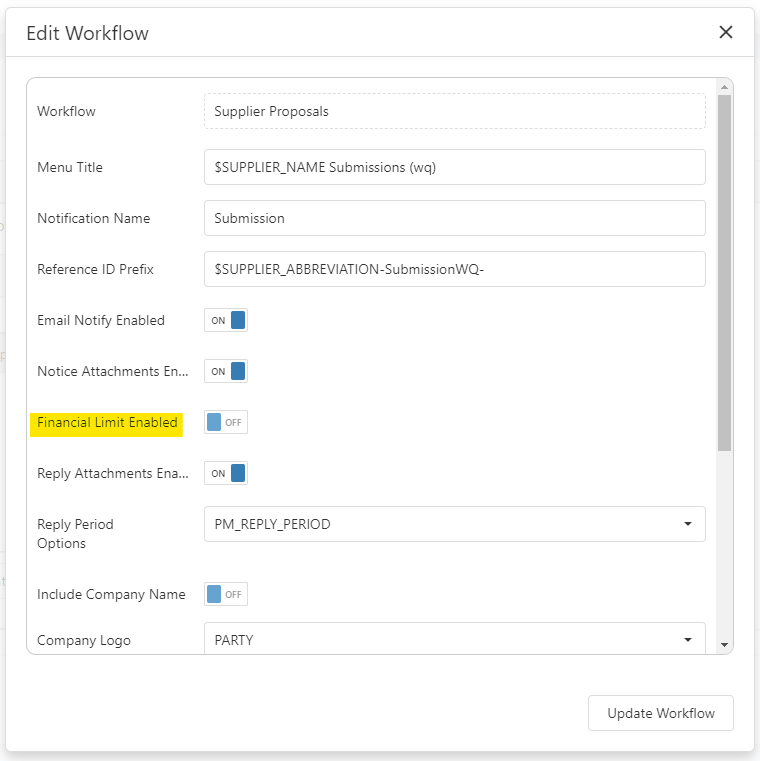Click the Company Logo label
The image size is (760, 761).
pos(84,640)
